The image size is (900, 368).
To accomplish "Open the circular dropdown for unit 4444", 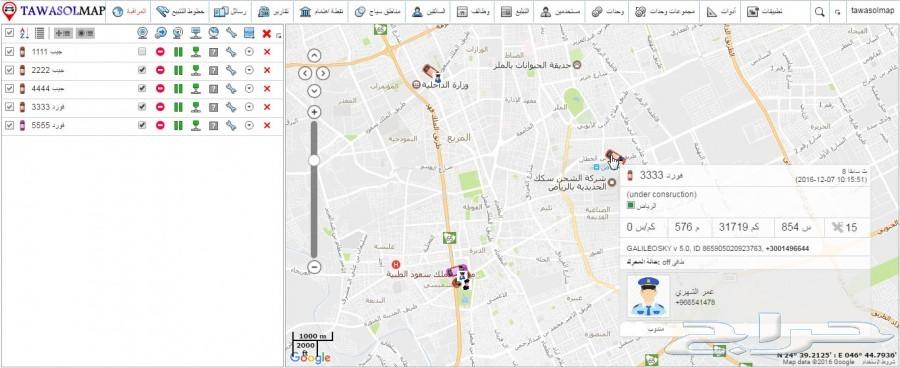I will (x=249, y=88).
